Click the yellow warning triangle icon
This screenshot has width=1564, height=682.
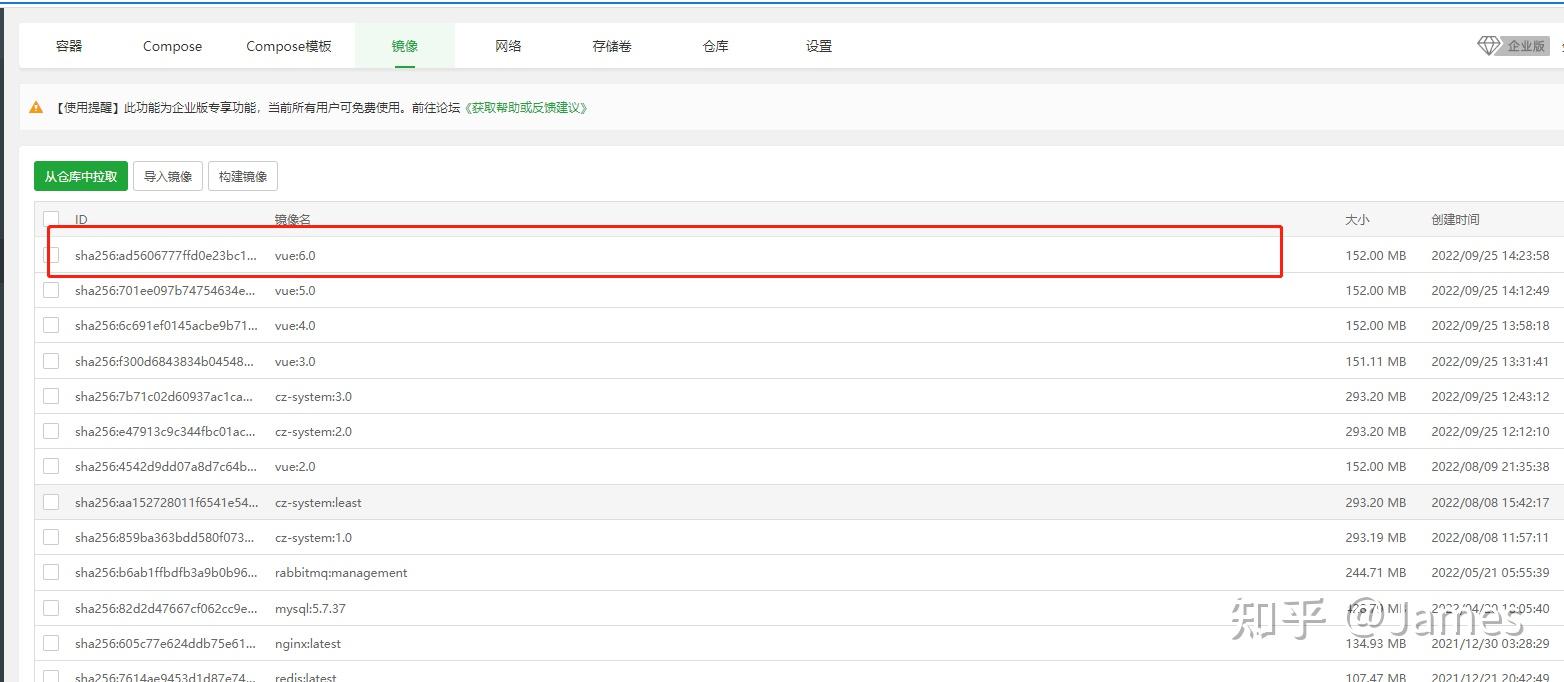tap(35, 107)
